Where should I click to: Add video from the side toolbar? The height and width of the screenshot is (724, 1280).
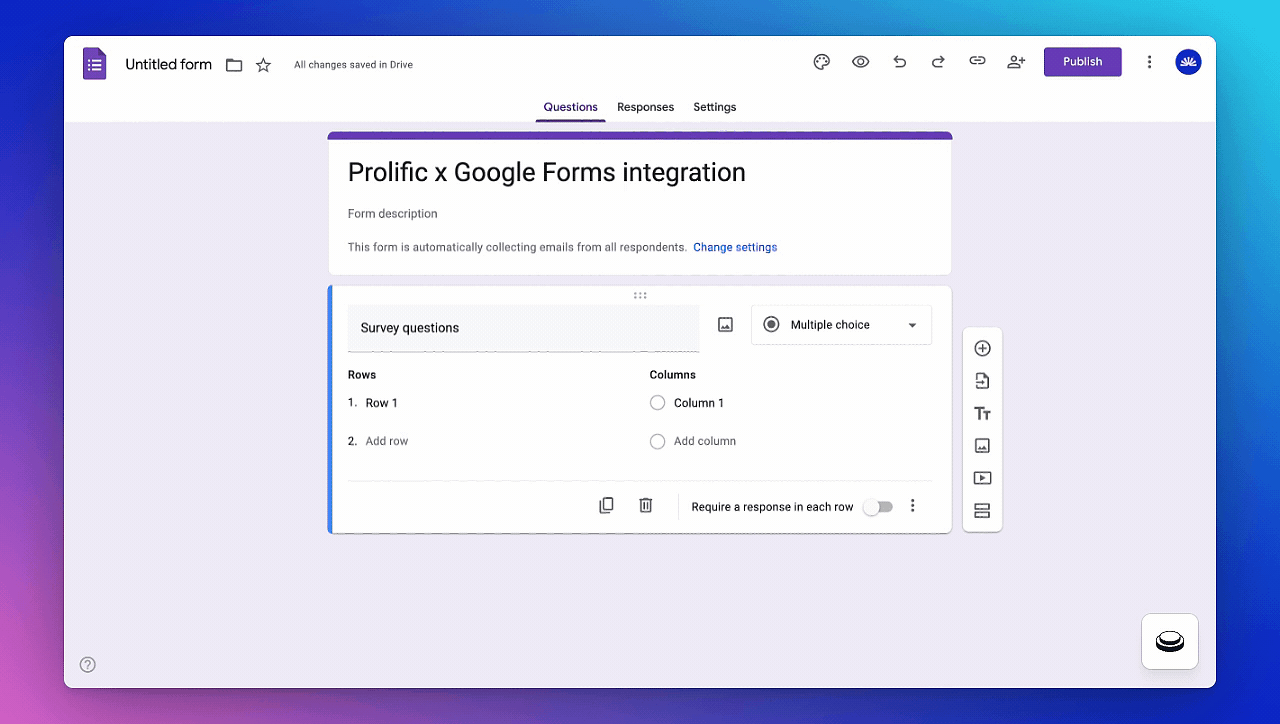tap(982, 479)
